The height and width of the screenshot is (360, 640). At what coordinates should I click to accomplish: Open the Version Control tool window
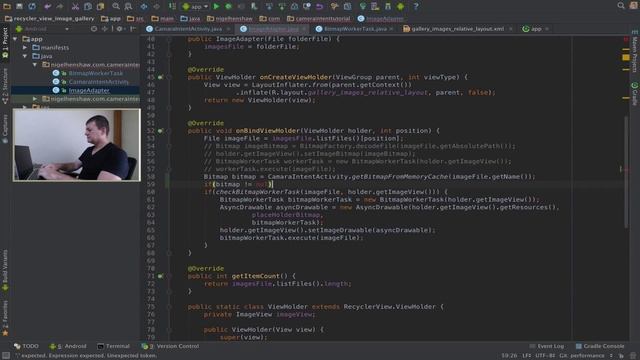point(170,346)
